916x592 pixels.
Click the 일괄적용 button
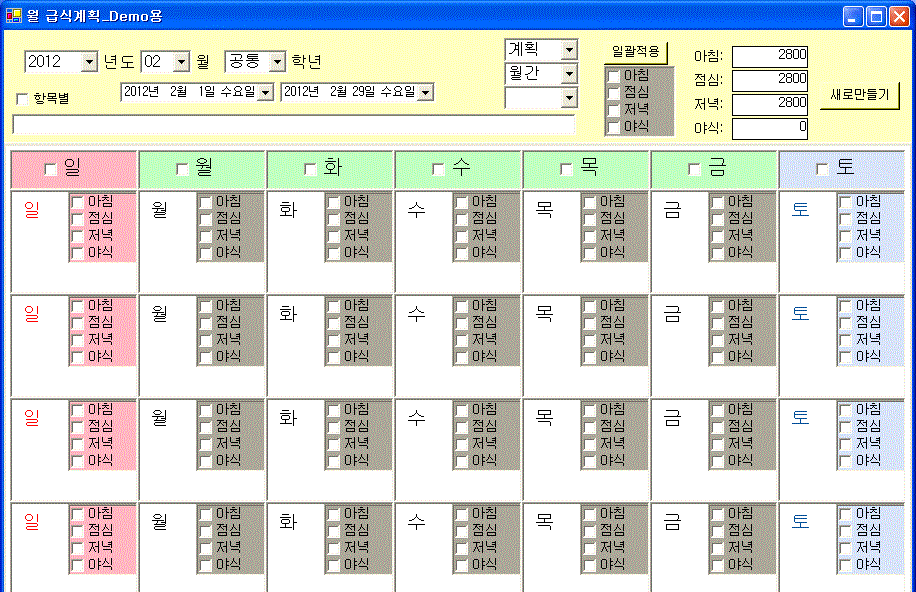[636, 51]
